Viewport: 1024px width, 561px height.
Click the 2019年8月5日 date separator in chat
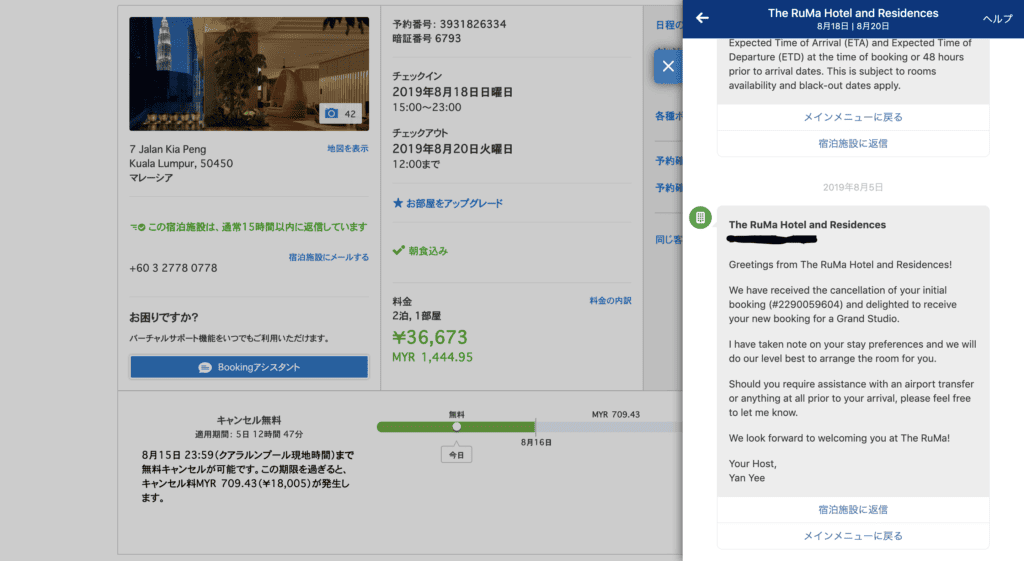coord(853,187)
